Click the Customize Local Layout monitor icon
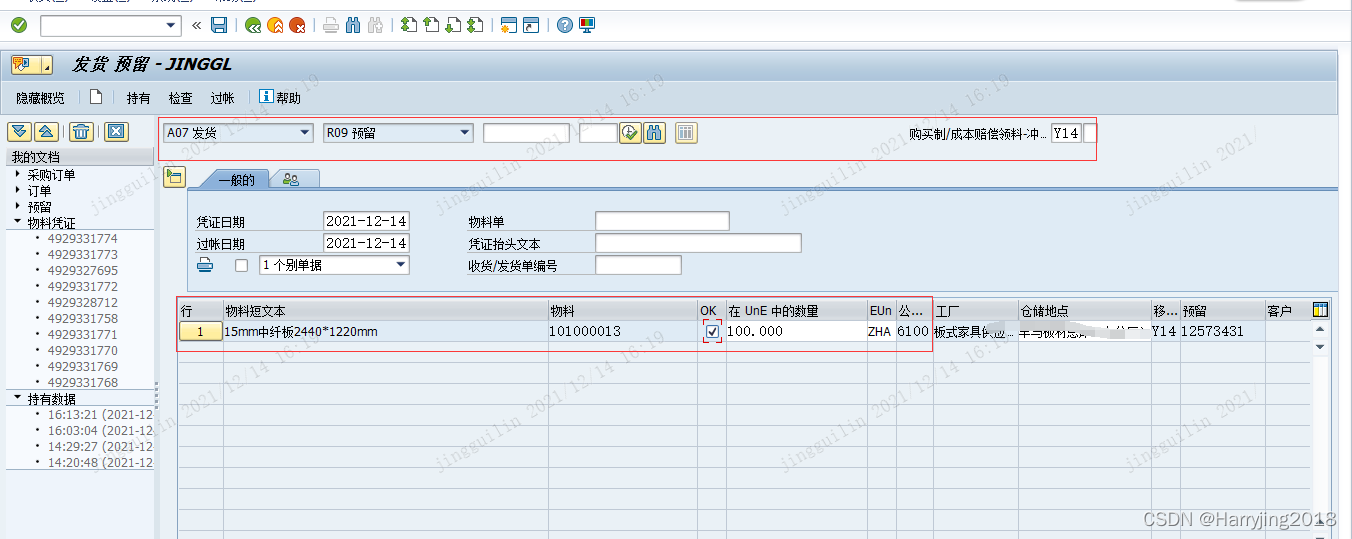The width and height of the screenshot is (1352, 539). point(587,25)
